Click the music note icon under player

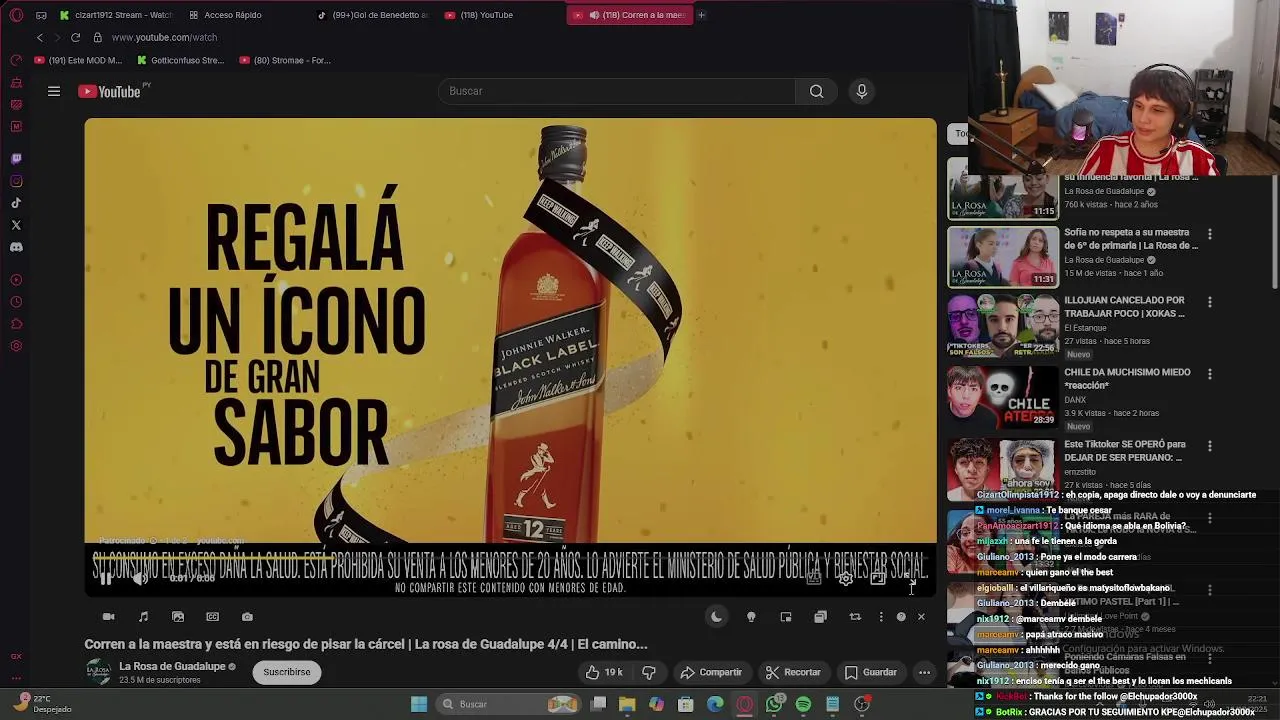pyautogui.click(x=143, y=617)
